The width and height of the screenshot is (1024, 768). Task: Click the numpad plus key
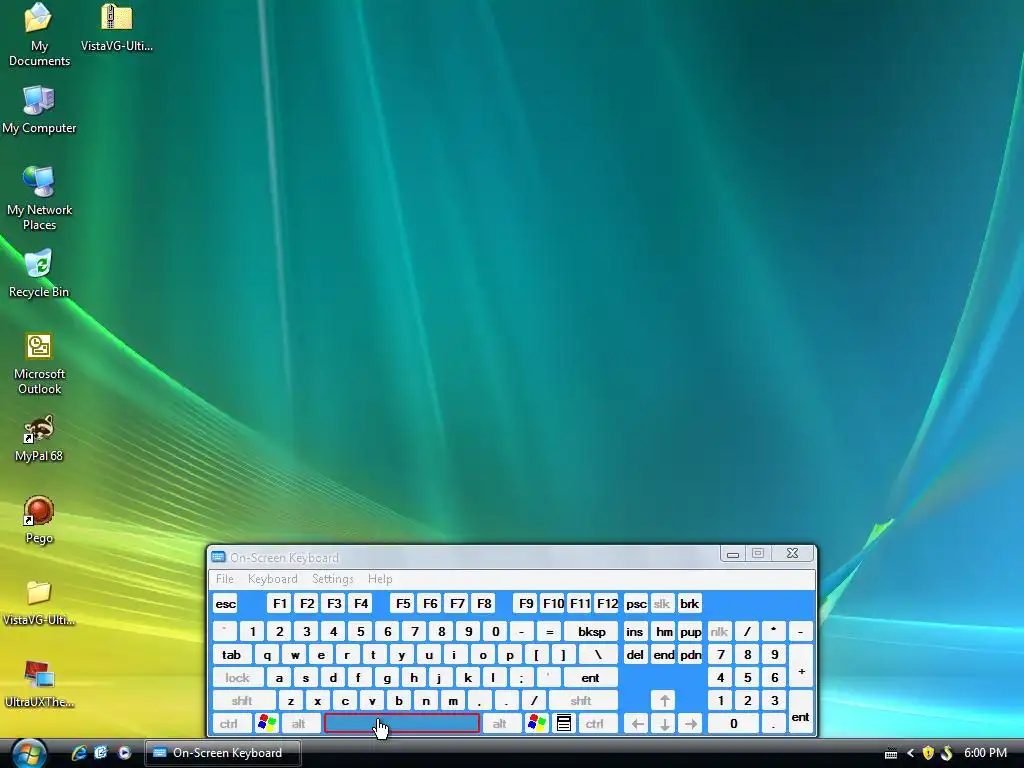[801, 666]
